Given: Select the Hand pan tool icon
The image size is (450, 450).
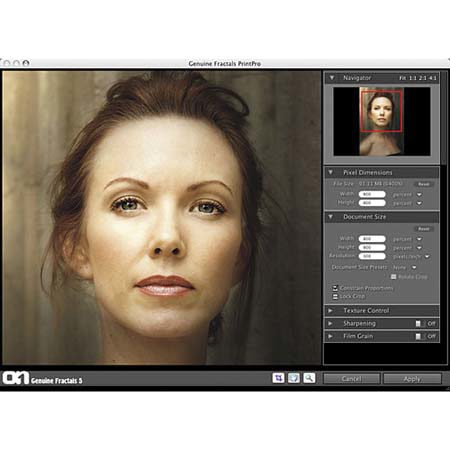Looking at the screenshot, I should point(294,378).
